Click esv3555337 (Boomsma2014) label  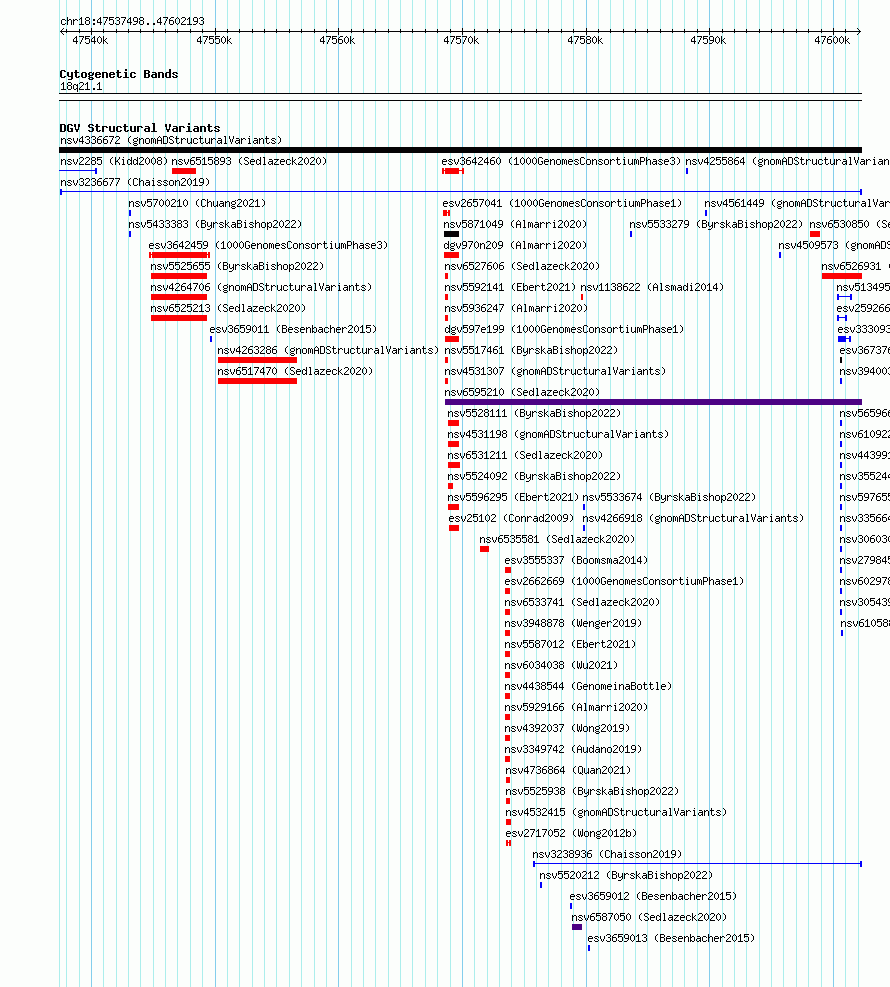click(x=576, y=560)
